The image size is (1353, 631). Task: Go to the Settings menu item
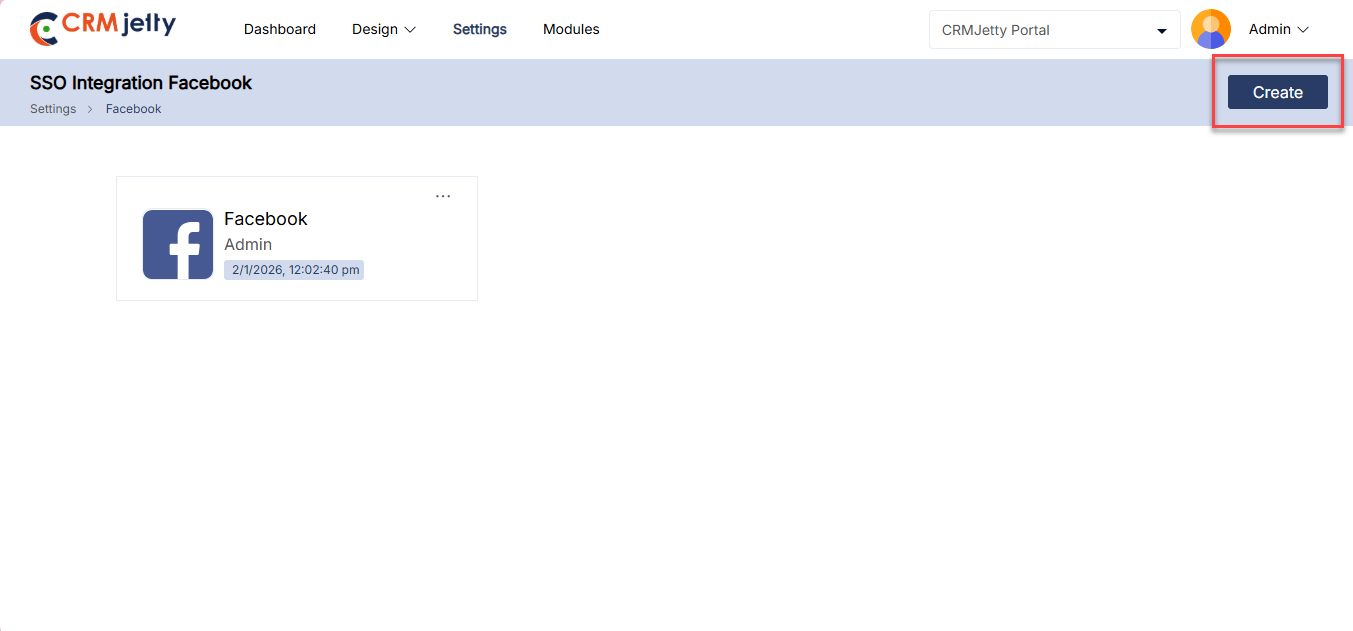tap(480, 29)
